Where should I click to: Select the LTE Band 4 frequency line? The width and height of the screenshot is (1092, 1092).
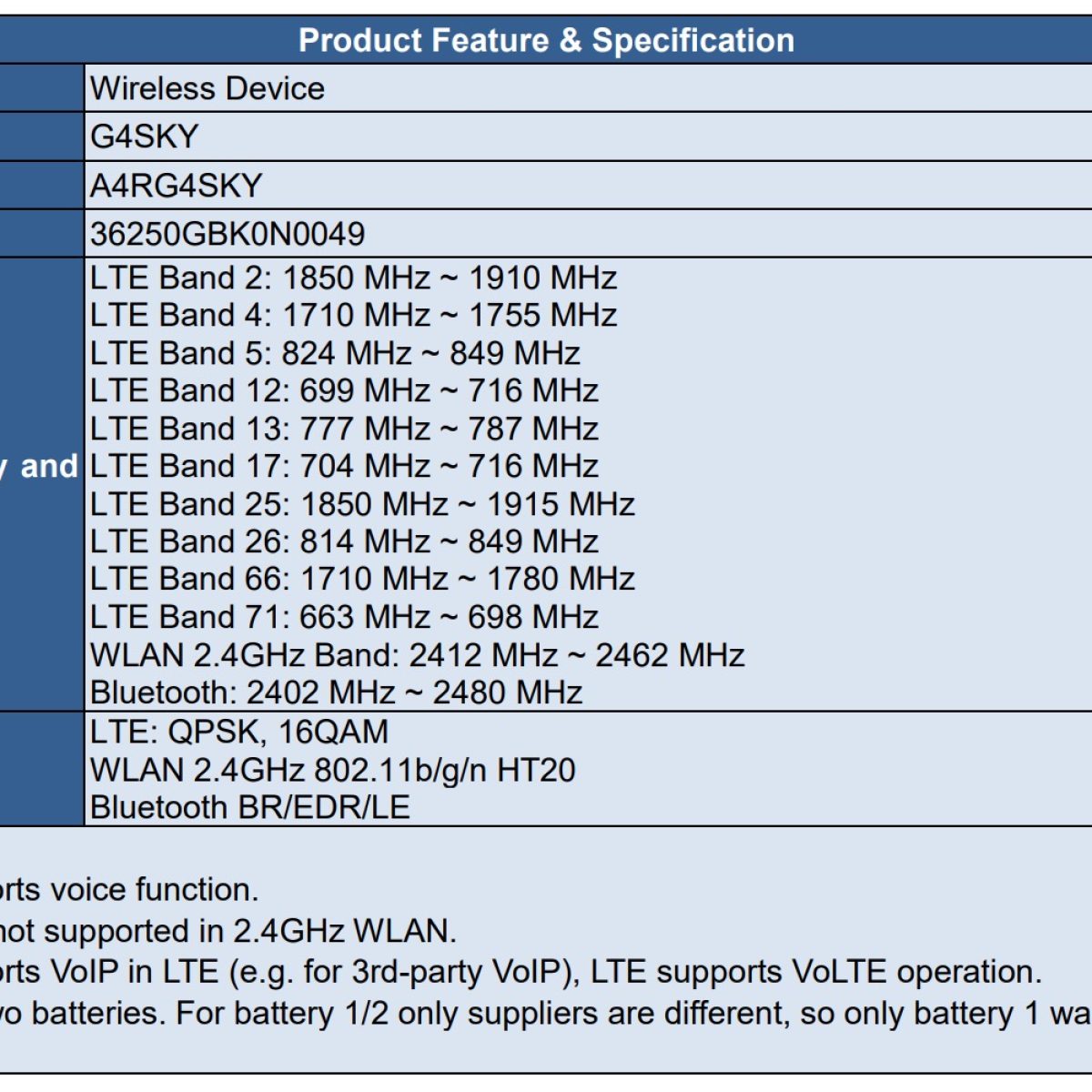pyautogui.click(x=353, y=315)
